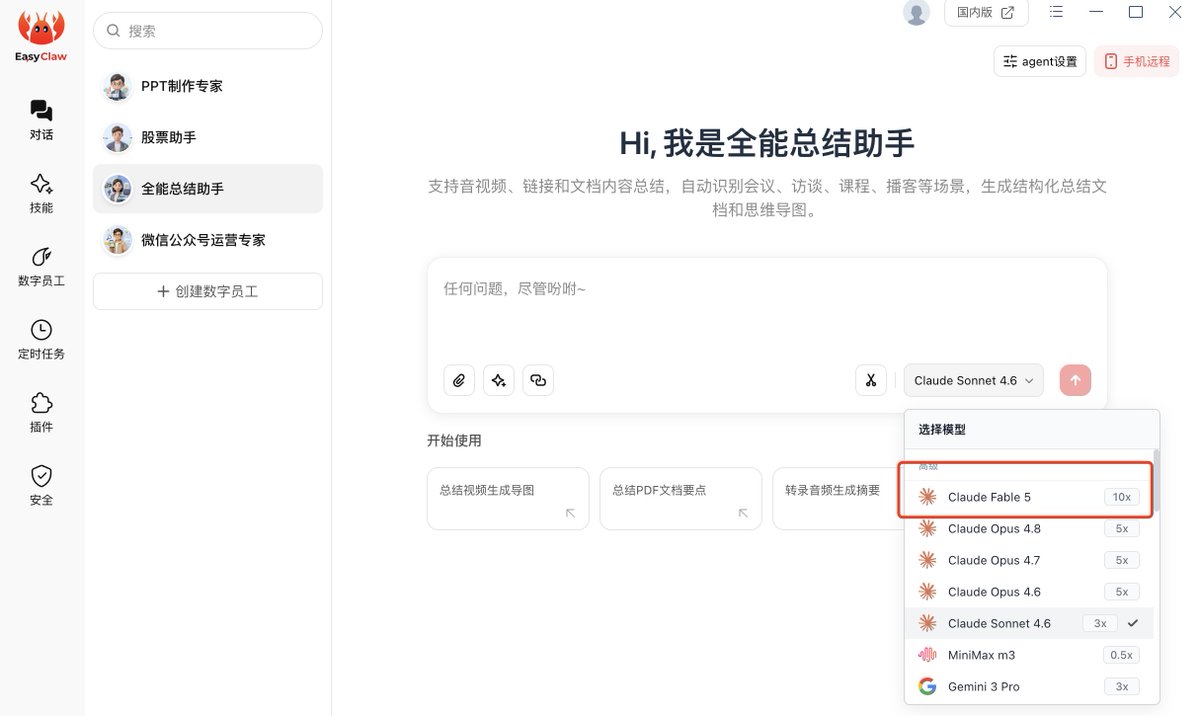Click the 0.5x badge beside MiniMax m3
The width and height of the screenshot is (1200, 716).
(x=1122, y=655)
